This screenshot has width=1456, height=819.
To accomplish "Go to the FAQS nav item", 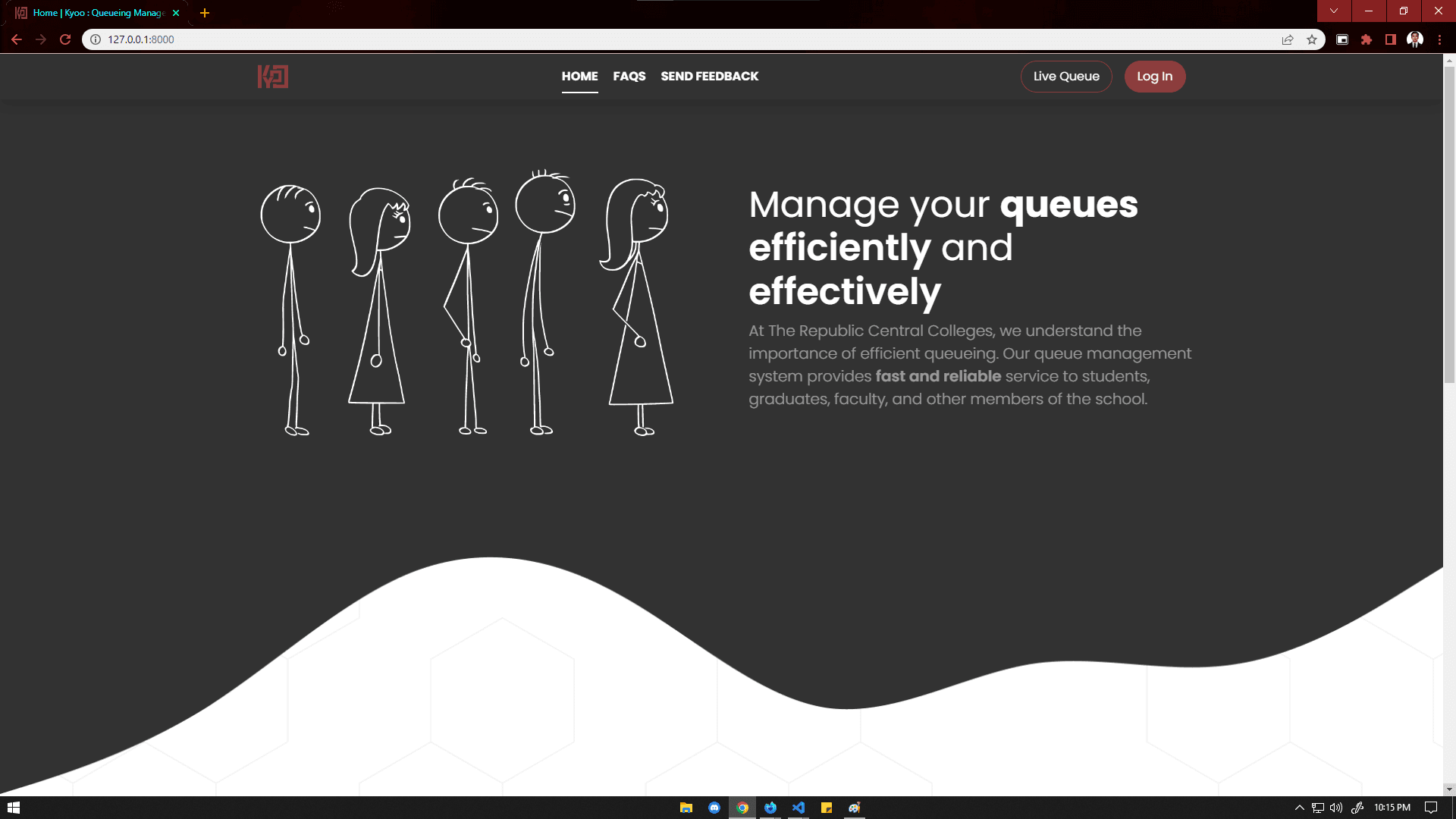I will coord(629,77).
